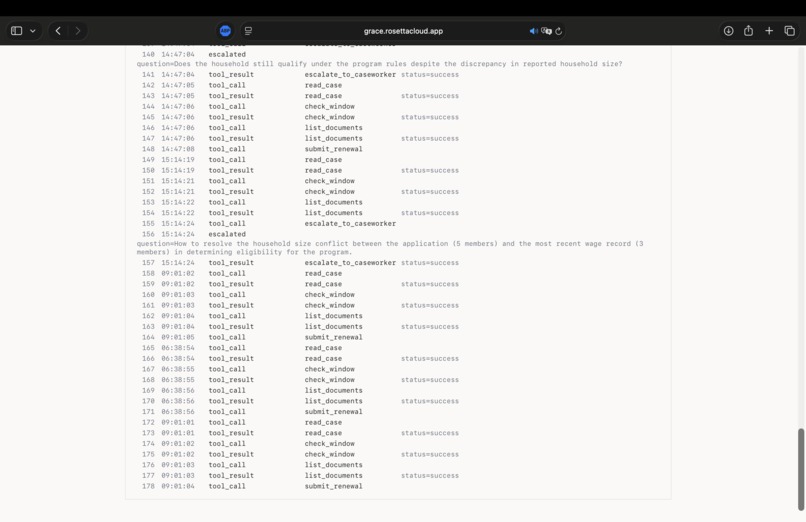Click list_documents on line 176

tap(333, 465)
